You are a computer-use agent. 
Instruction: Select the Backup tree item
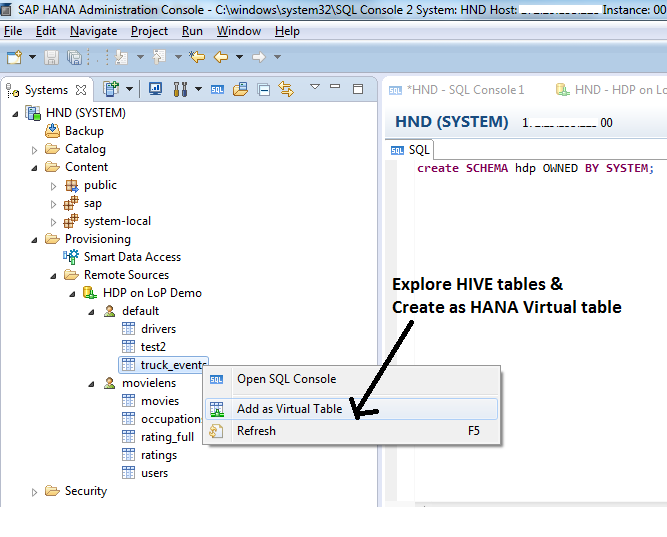click(84, 131)
